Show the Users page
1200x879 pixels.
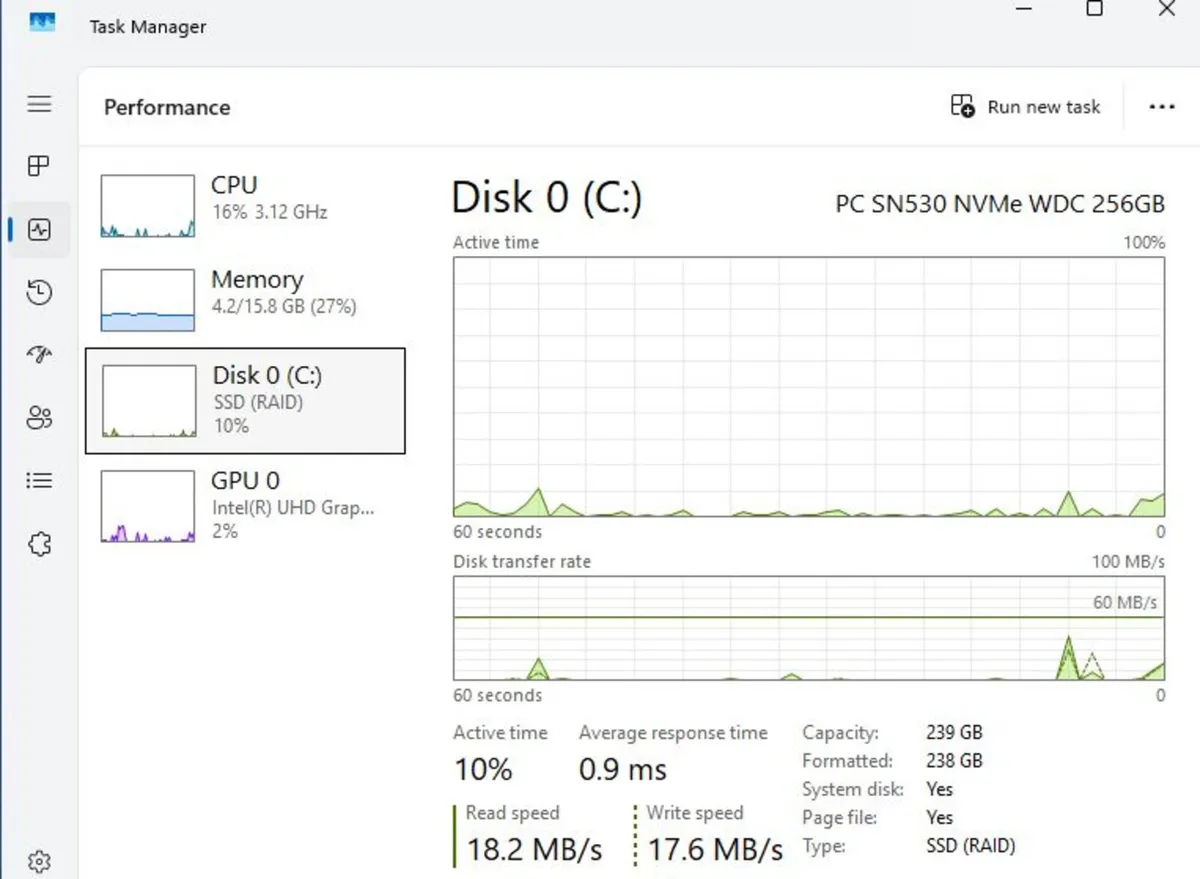39,418
